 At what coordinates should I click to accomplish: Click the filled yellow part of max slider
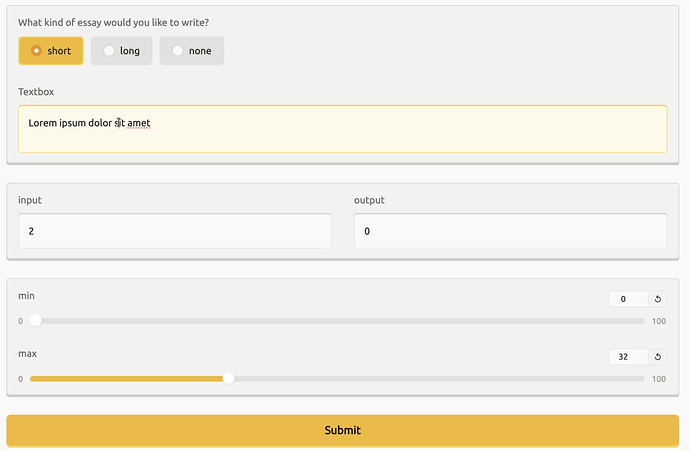tap(130, 378)
